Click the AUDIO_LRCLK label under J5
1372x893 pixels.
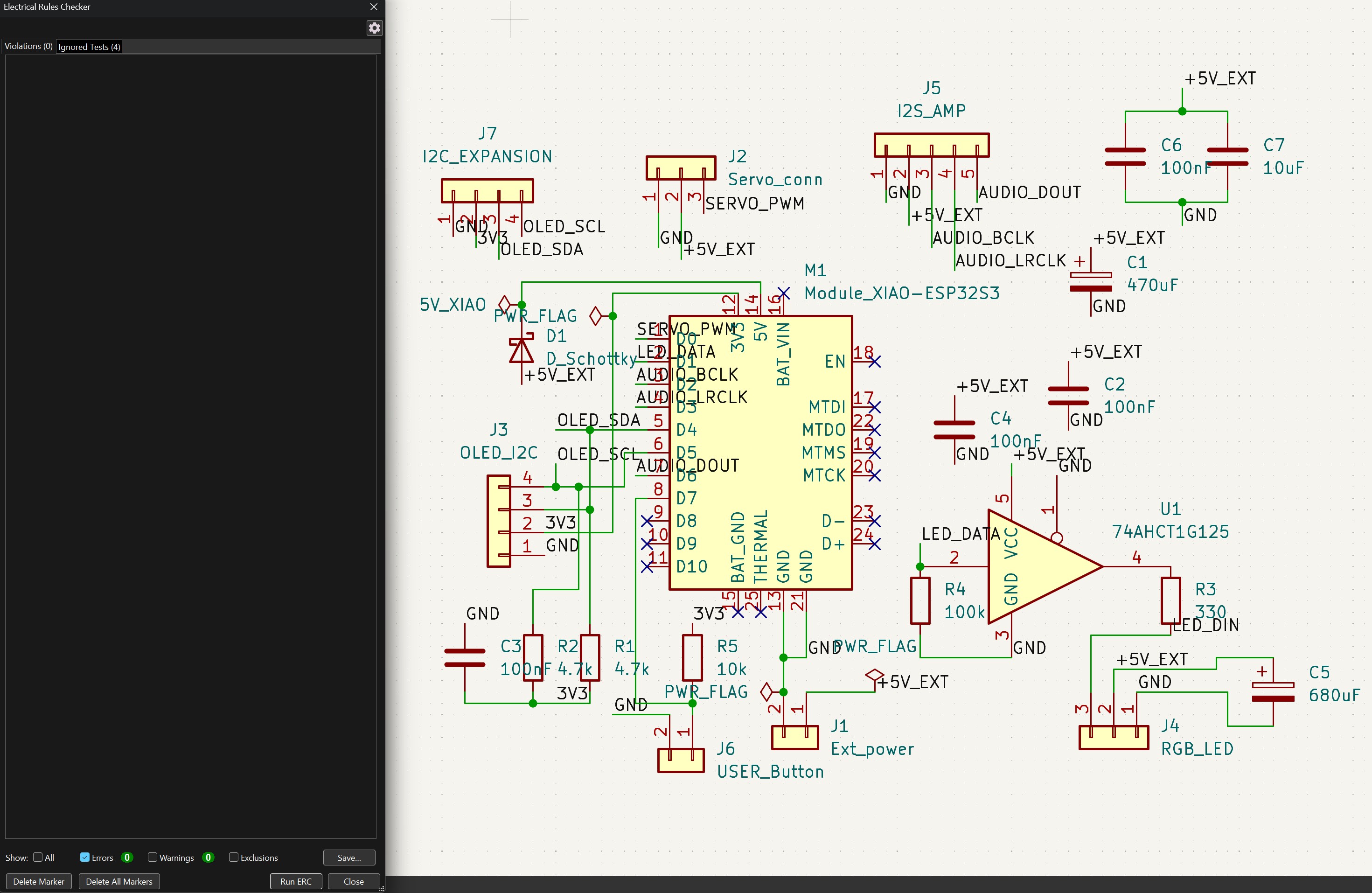tap(1010, 261)
